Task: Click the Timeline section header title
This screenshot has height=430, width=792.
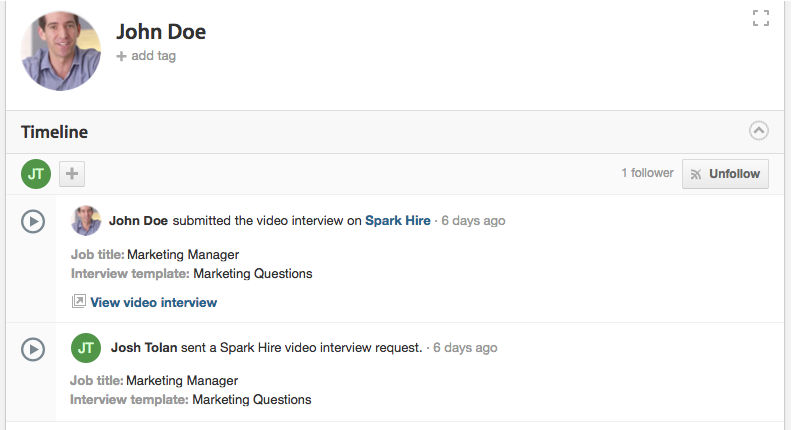Action: pos(55,132)
